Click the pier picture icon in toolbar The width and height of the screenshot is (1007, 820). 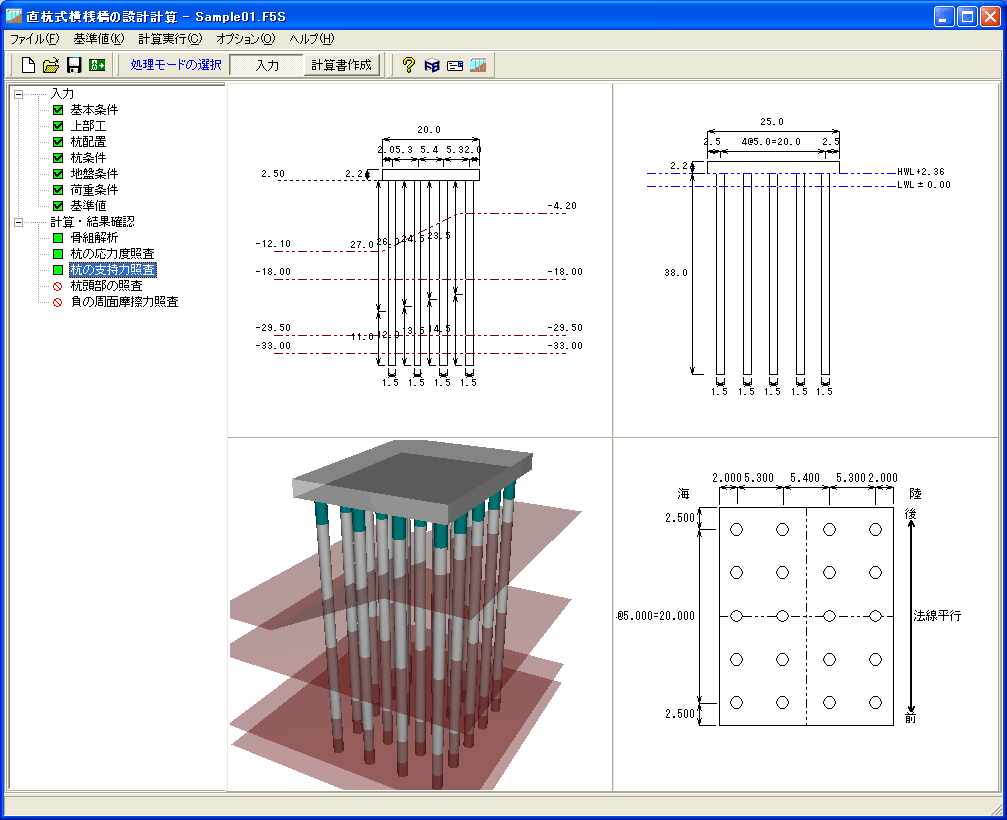point(478,65)
